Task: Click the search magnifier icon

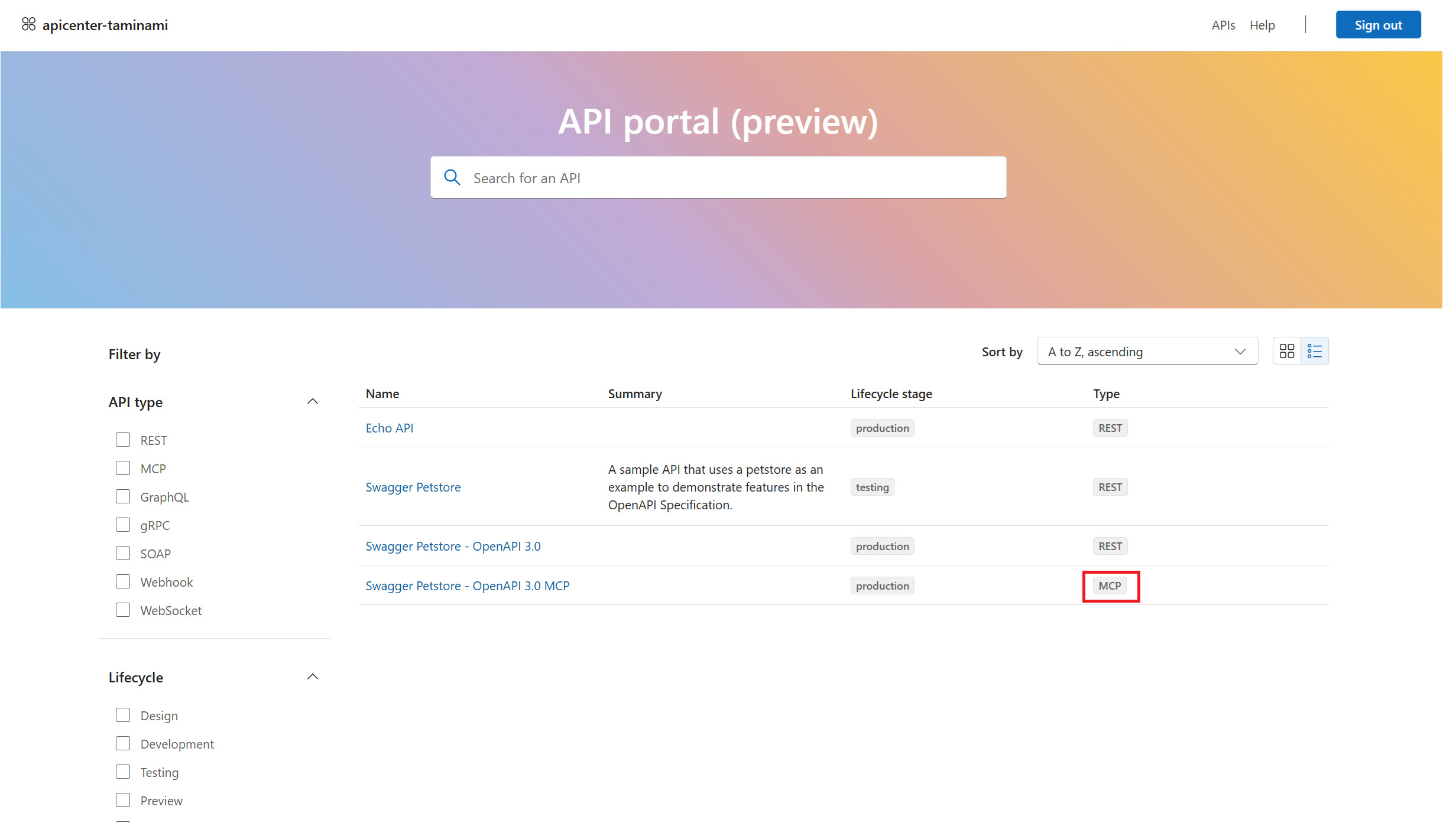Action: (452, 178)
